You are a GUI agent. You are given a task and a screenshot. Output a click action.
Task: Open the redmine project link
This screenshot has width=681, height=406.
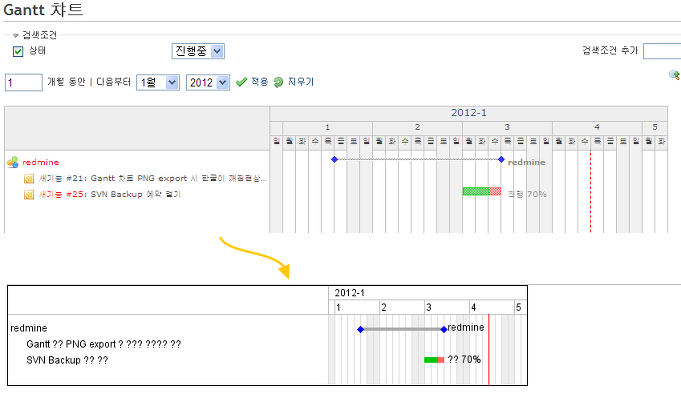[x=41, y=162]
